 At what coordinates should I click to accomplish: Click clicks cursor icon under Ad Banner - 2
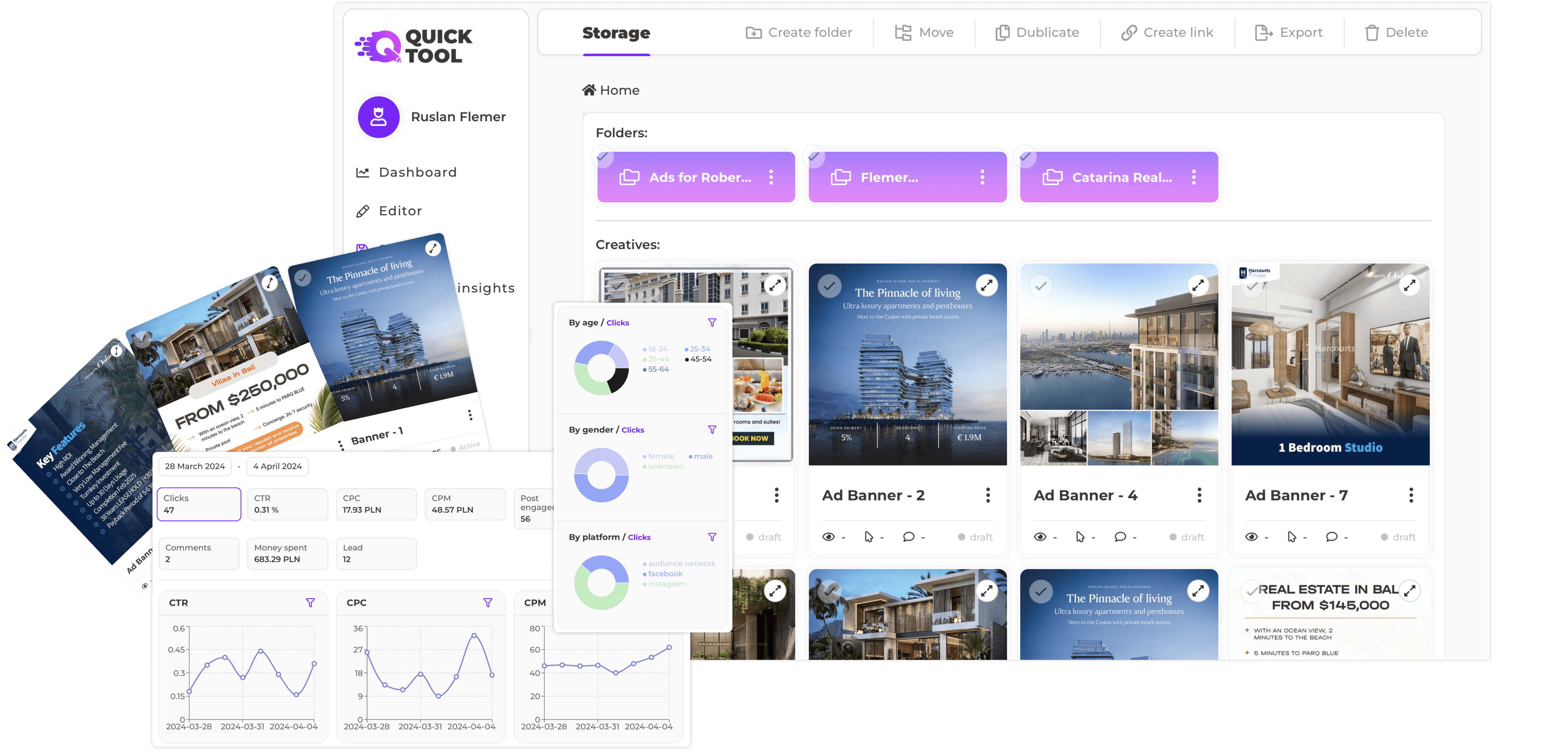(x=869, y=536)
